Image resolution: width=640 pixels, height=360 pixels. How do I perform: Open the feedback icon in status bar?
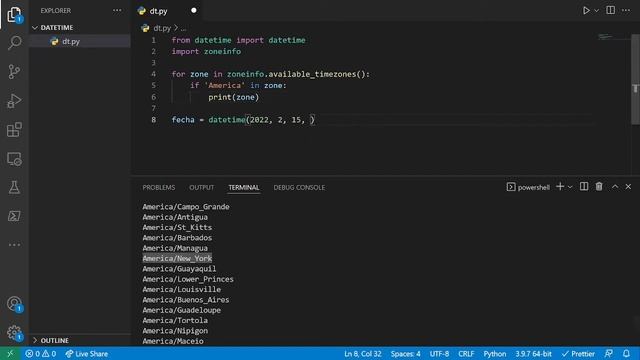point(609,353)
